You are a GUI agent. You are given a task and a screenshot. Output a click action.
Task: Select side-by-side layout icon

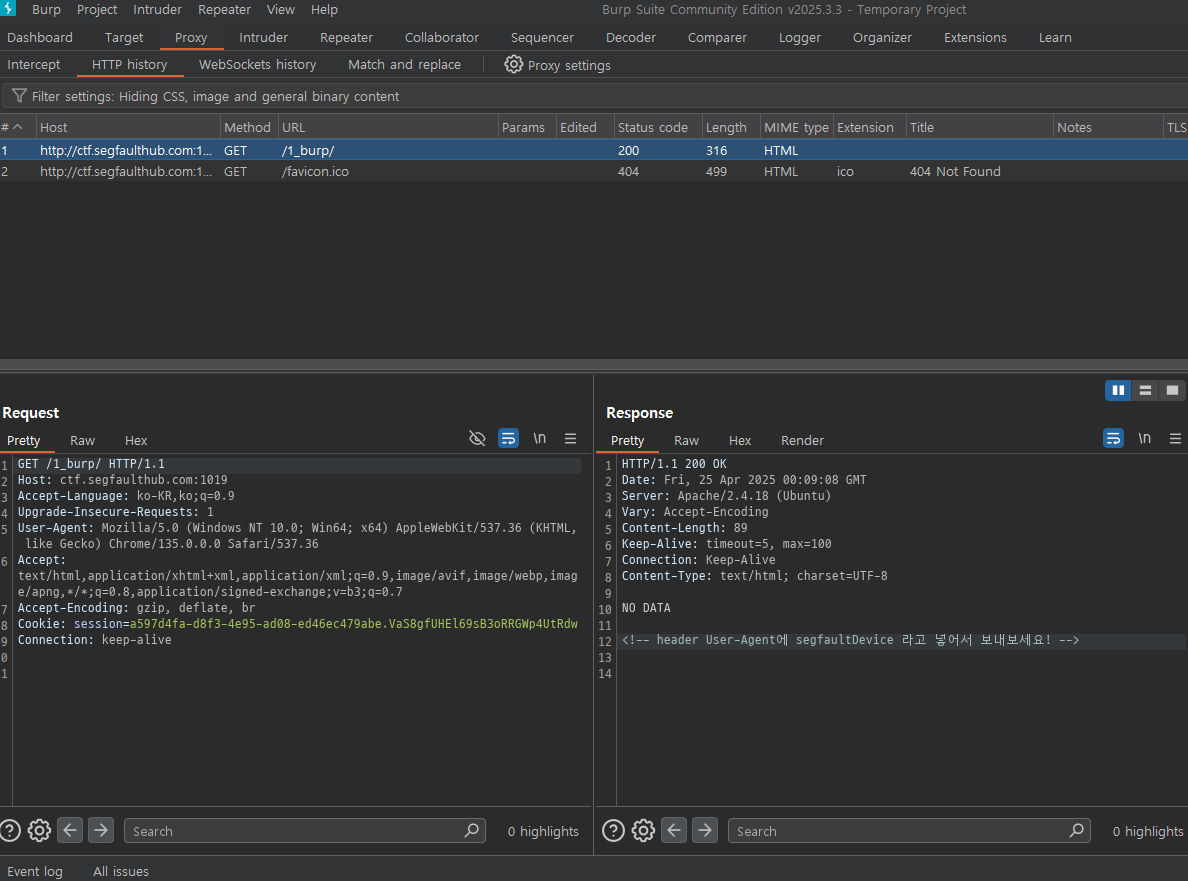1118,390
